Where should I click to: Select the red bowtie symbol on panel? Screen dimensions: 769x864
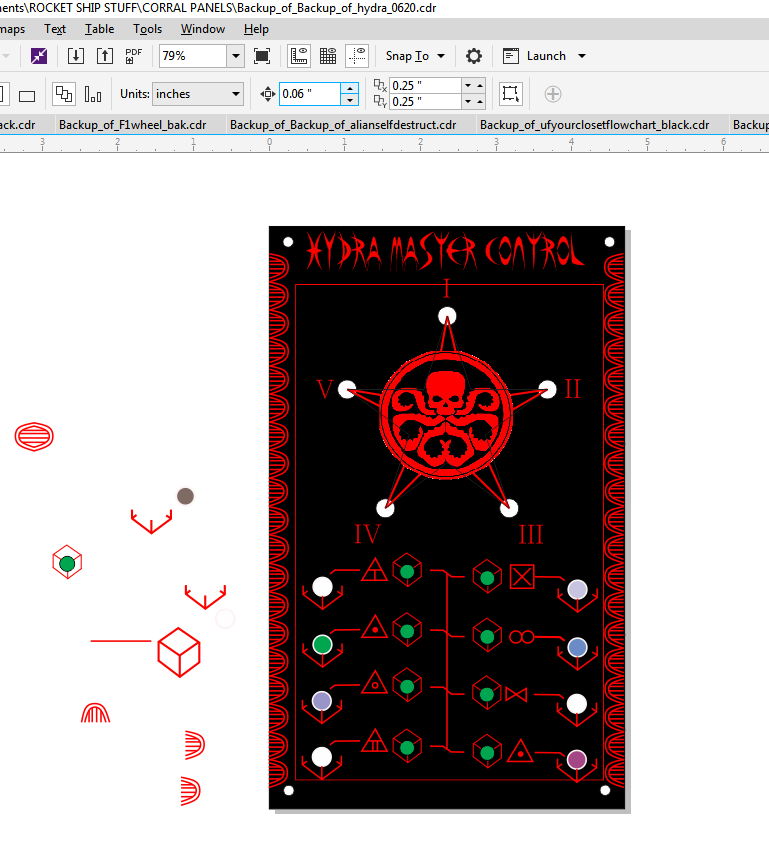(516, 694)
